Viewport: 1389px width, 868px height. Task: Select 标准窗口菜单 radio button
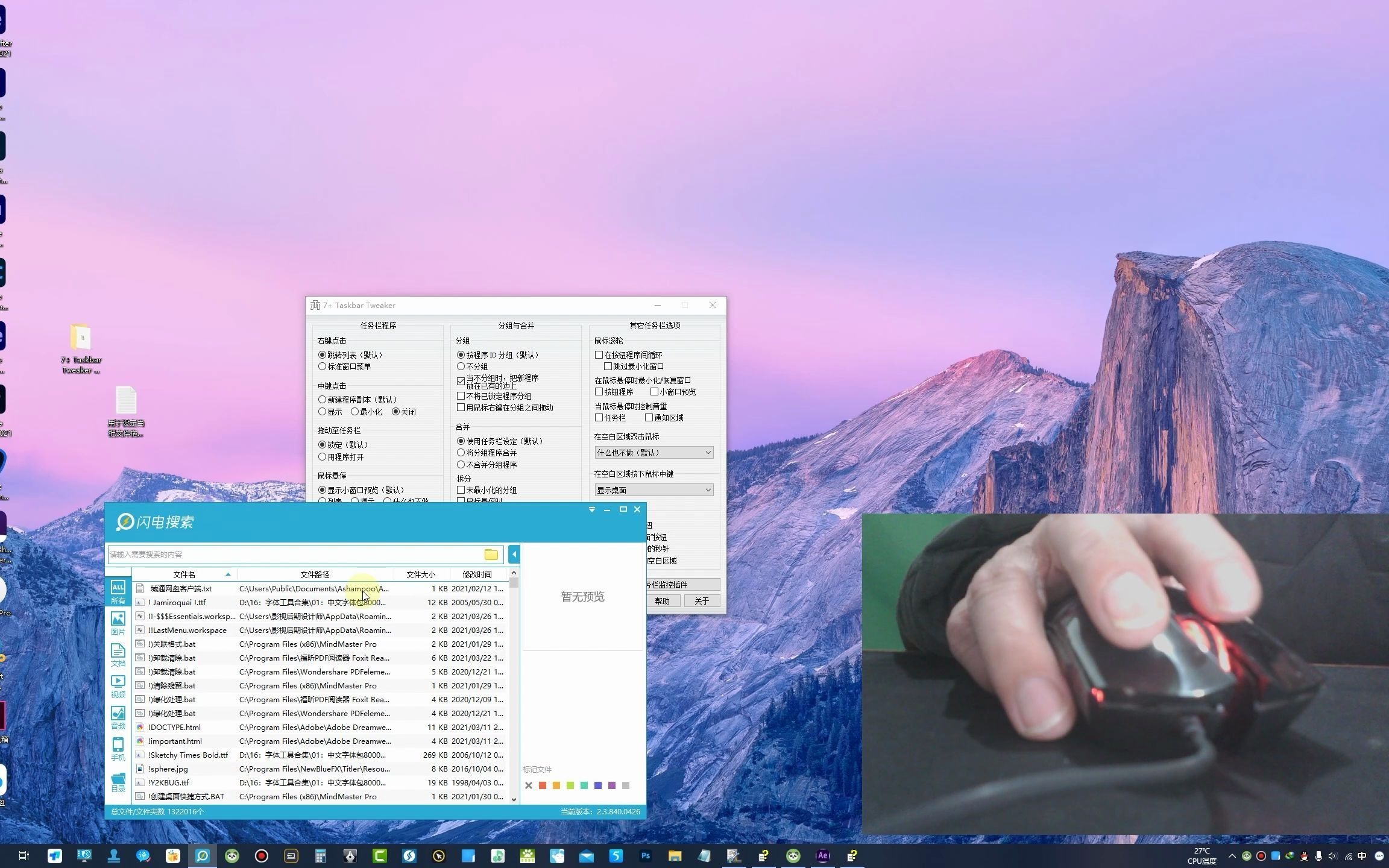(322, 366)
